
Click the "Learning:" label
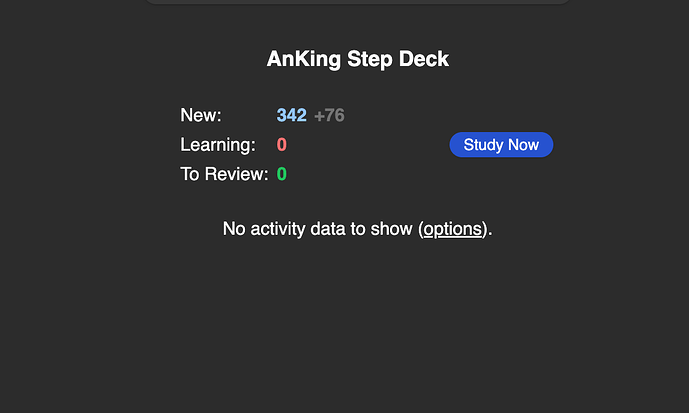click(218, 145)
